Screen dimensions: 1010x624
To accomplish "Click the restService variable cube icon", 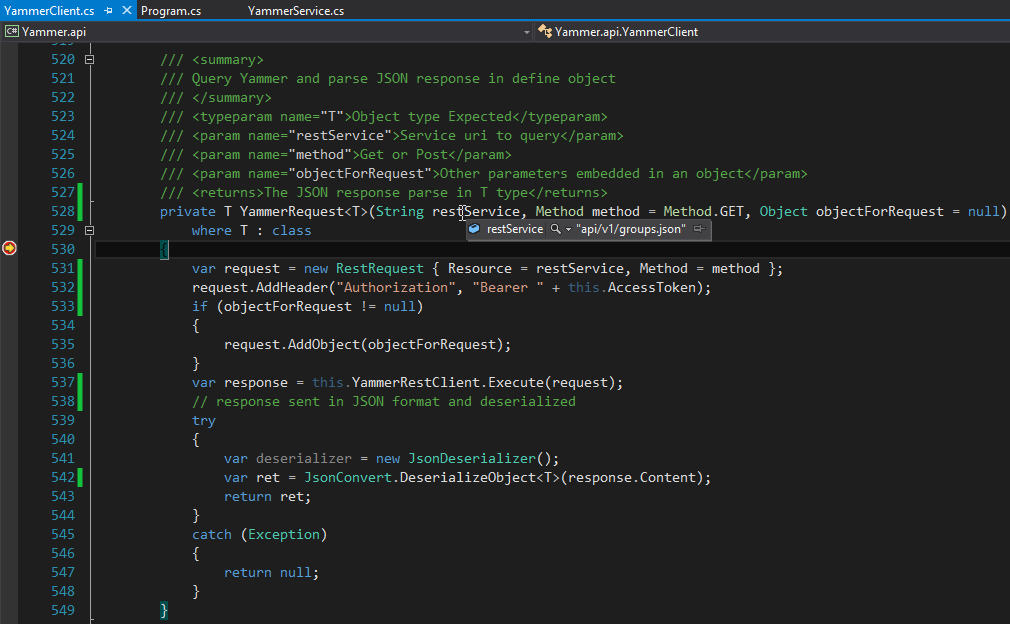I will 475,229.
